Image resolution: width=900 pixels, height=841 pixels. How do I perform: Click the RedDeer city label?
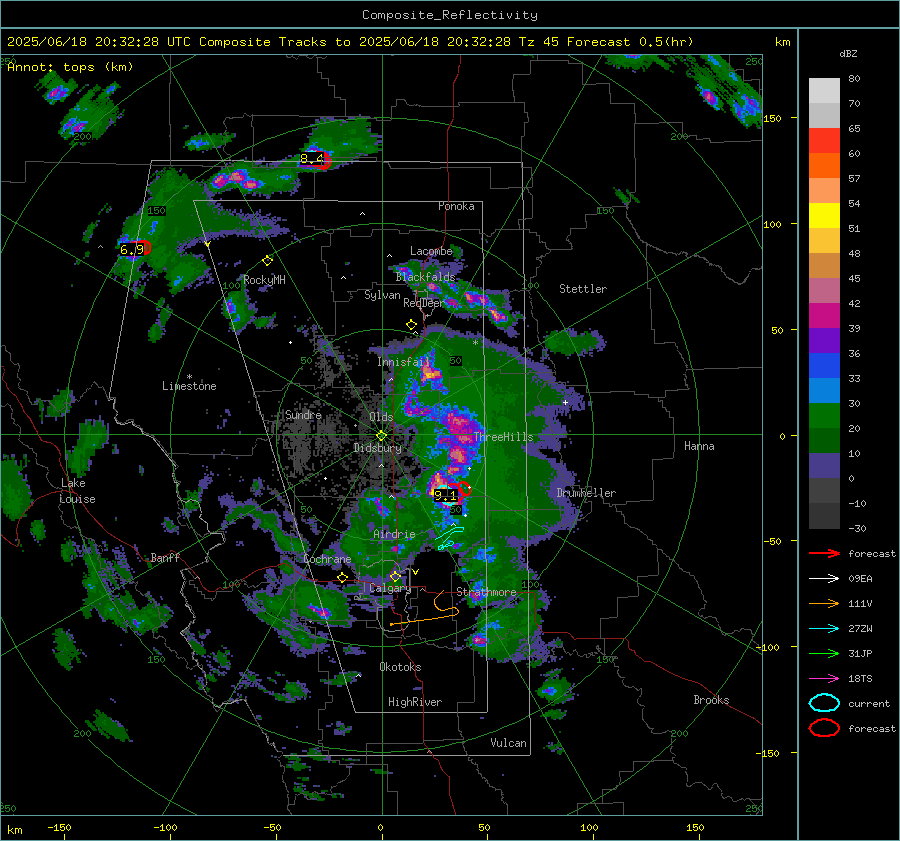pyautogui.click(x=424, y=303)
